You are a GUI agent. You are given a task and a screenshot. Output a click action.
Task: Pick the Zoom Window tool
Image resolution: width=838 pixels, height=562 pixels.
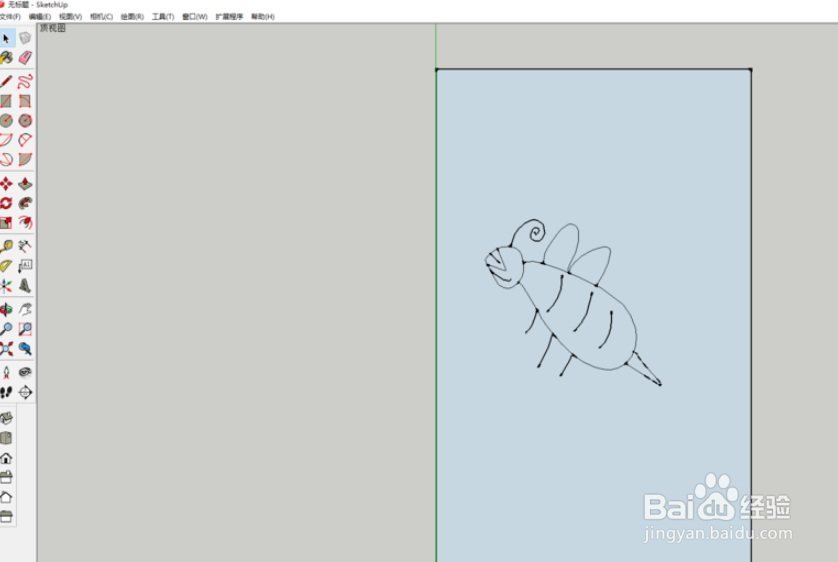click(x=25, y=329)
